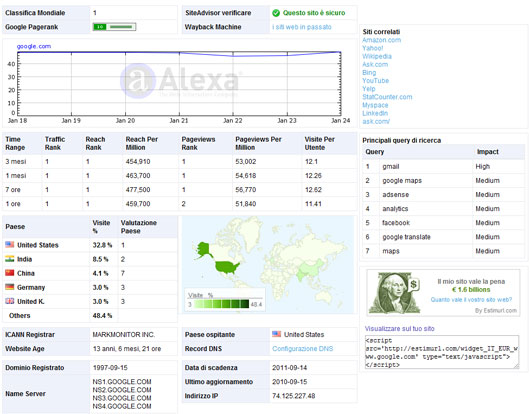Click the '74.125.227.48' IP address
The image size is (530, 414).
point(294,396)
